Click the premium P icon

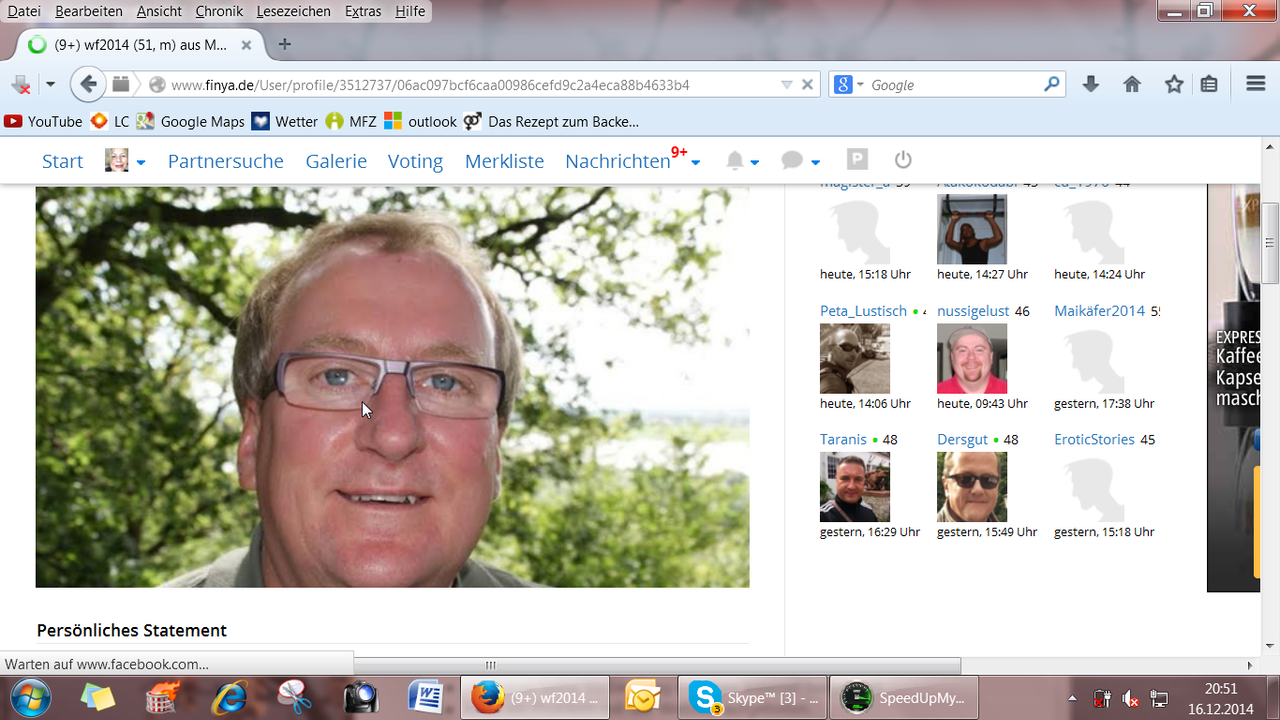pyautogui.click(x=857, y=160)
